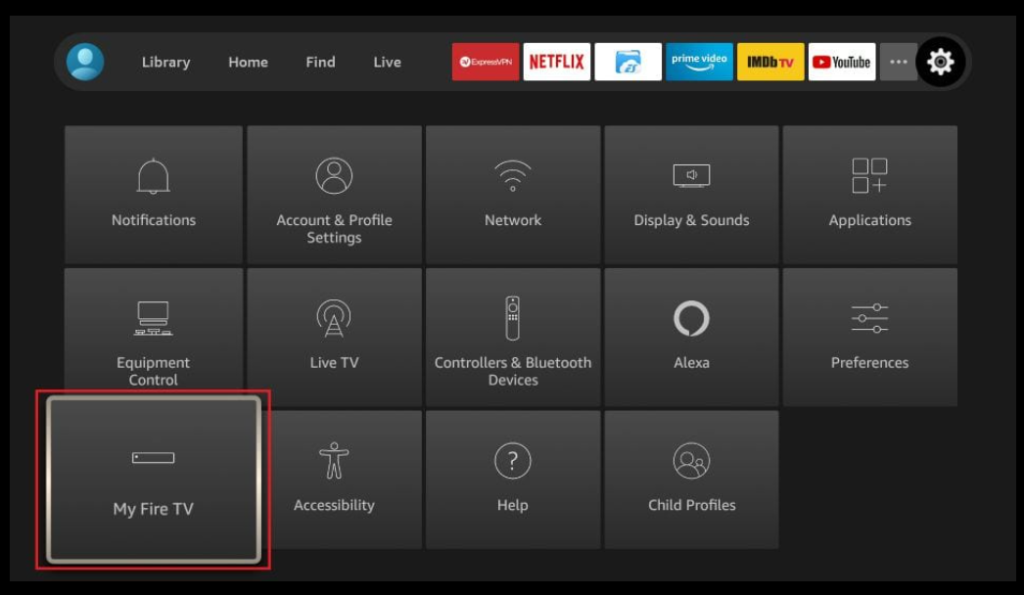Open Display & Sounds settings
Image resolution: width=1024 pixels, height=595 pixels.
691,194
